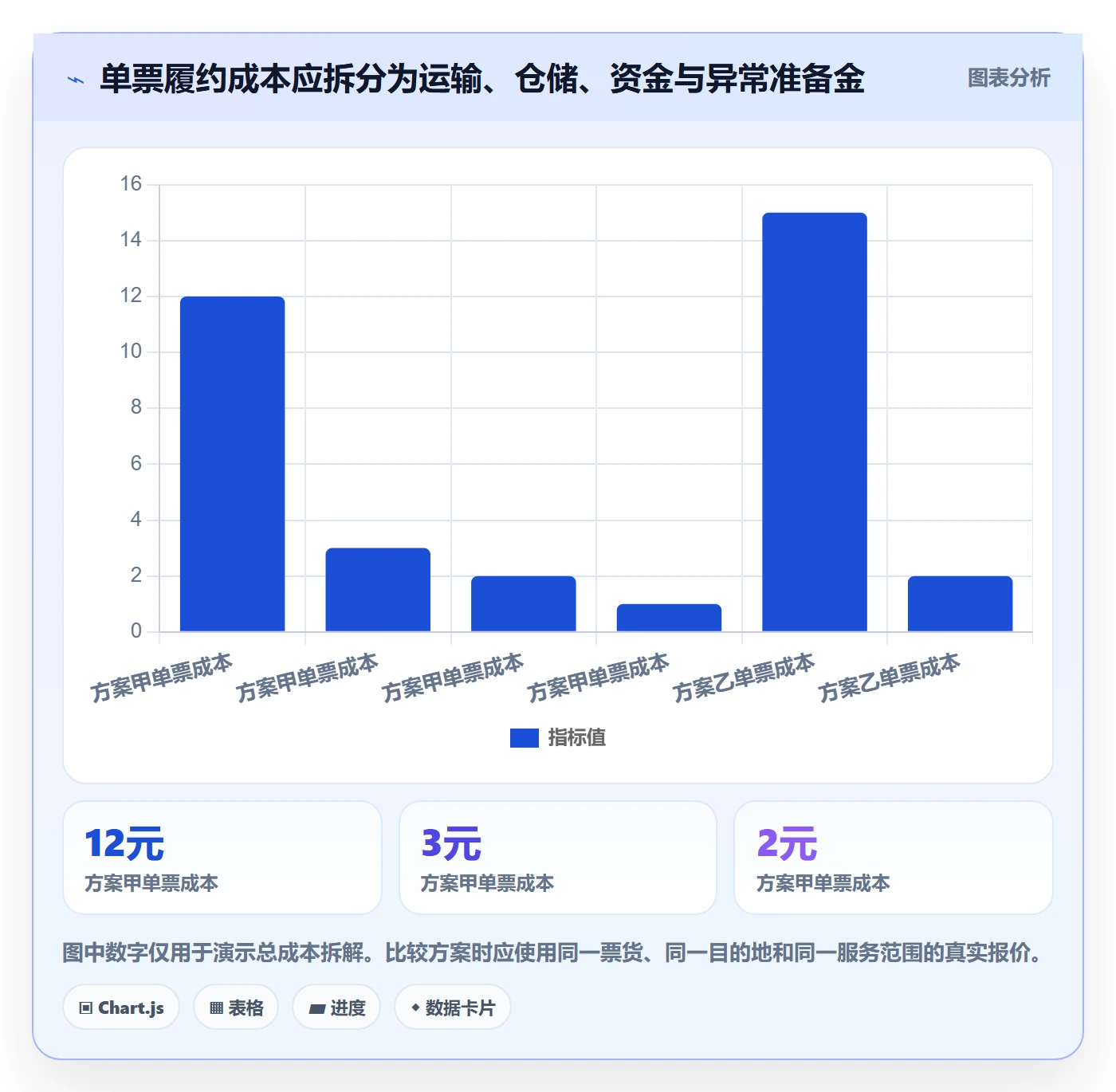Click the 指标值 legend label
1116x1092 pixels.
pyautogui.click(x=577, y=738)
